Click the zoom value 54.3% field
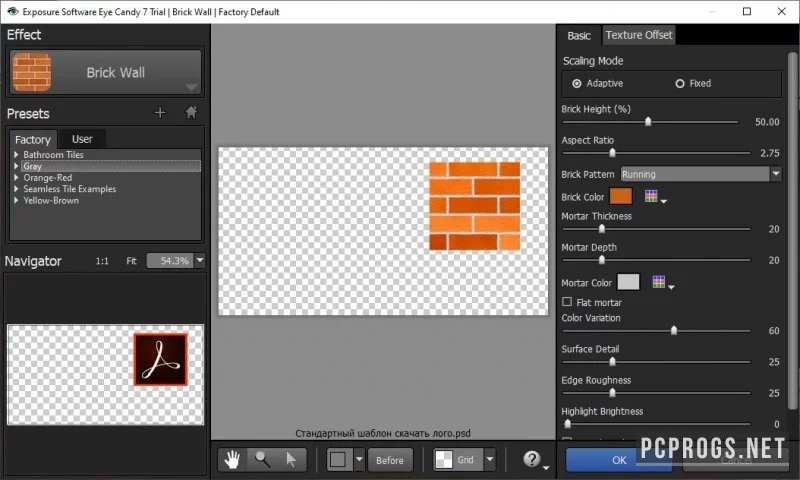The image size is (800, 480). [170, 261]
